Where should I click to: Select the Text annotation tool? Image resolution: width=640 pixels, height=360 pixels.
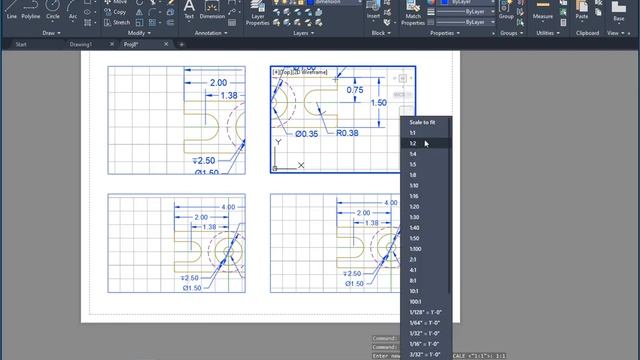189,10
